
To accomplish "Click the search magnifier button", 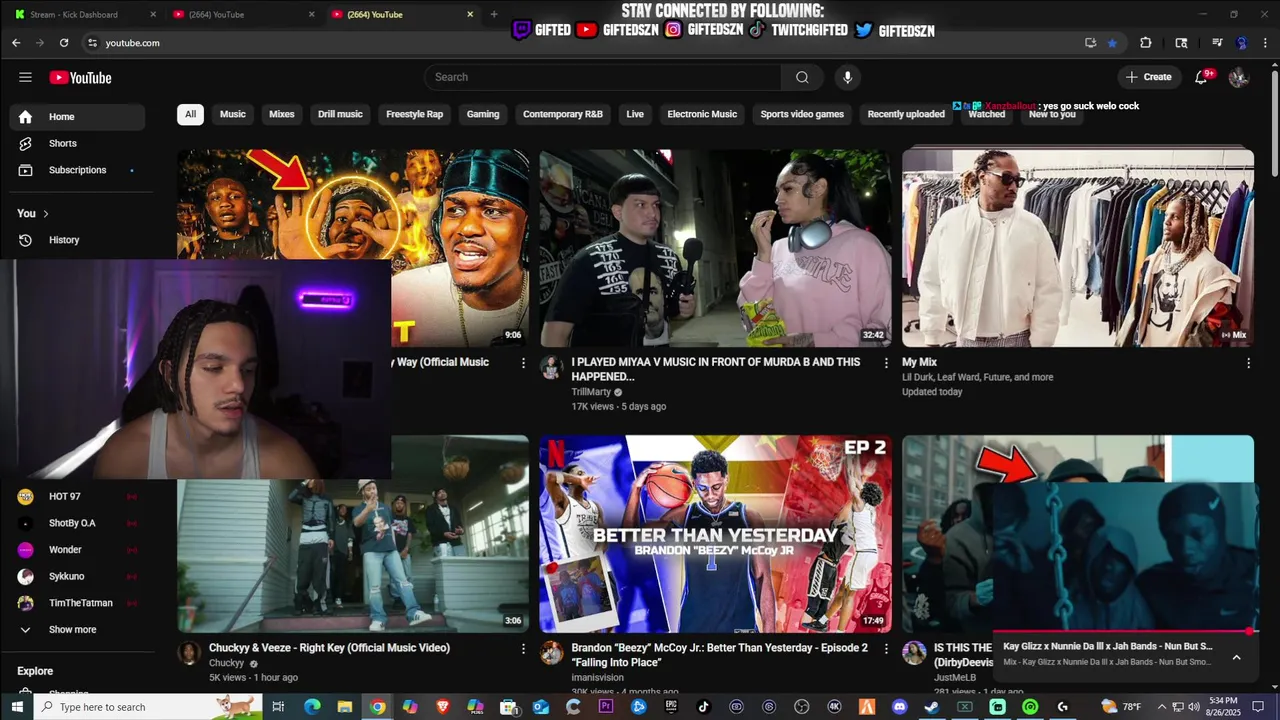I will (x=802, y=77).
